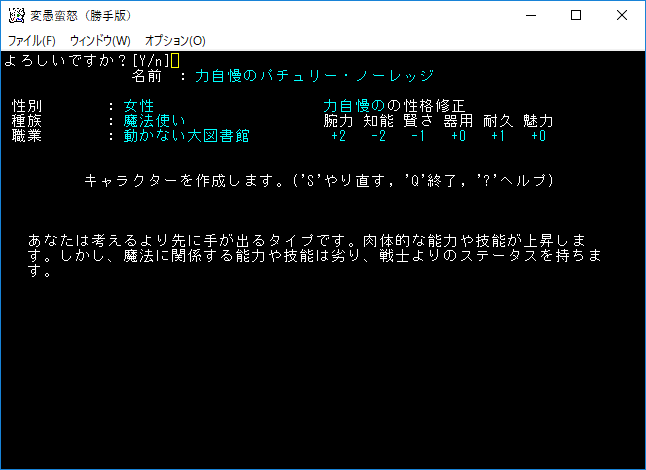Click the 魅力 stat header

click(x=538, y=121)
